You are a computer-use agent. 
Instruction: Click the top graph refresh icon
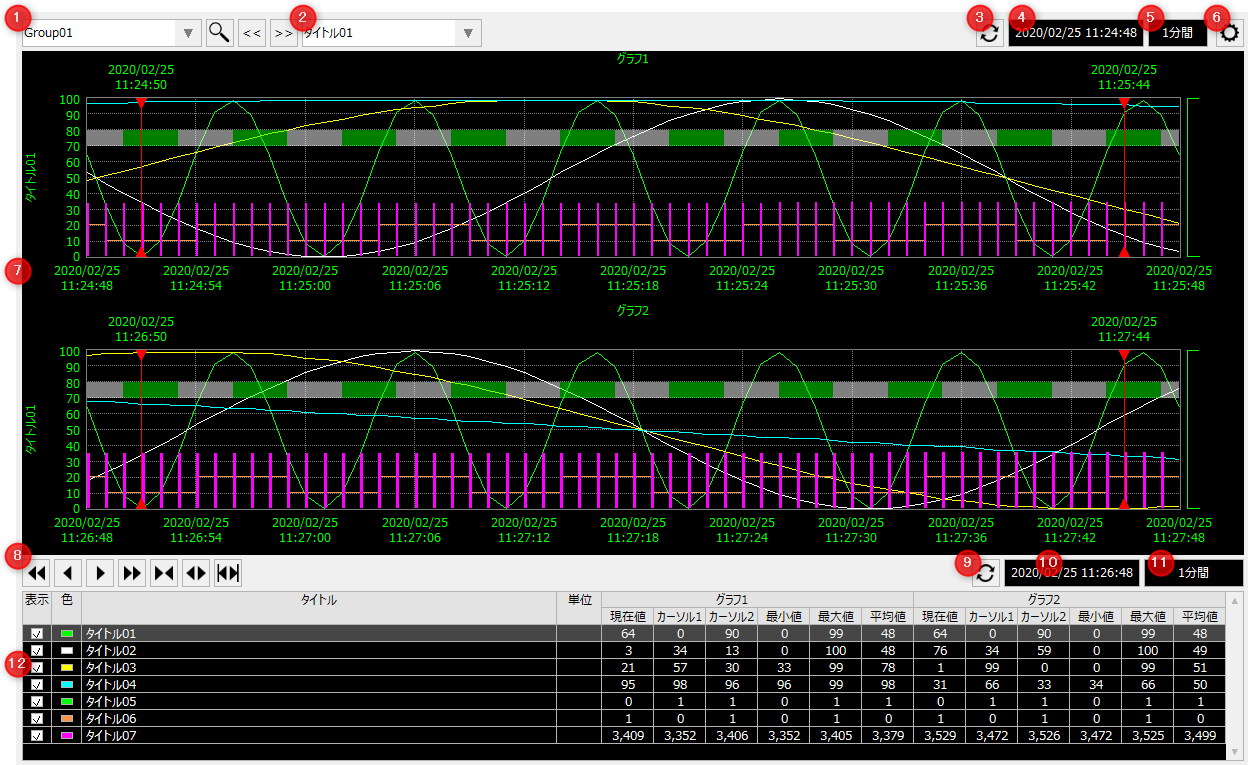pyautogui.click(x=989, y=33)
